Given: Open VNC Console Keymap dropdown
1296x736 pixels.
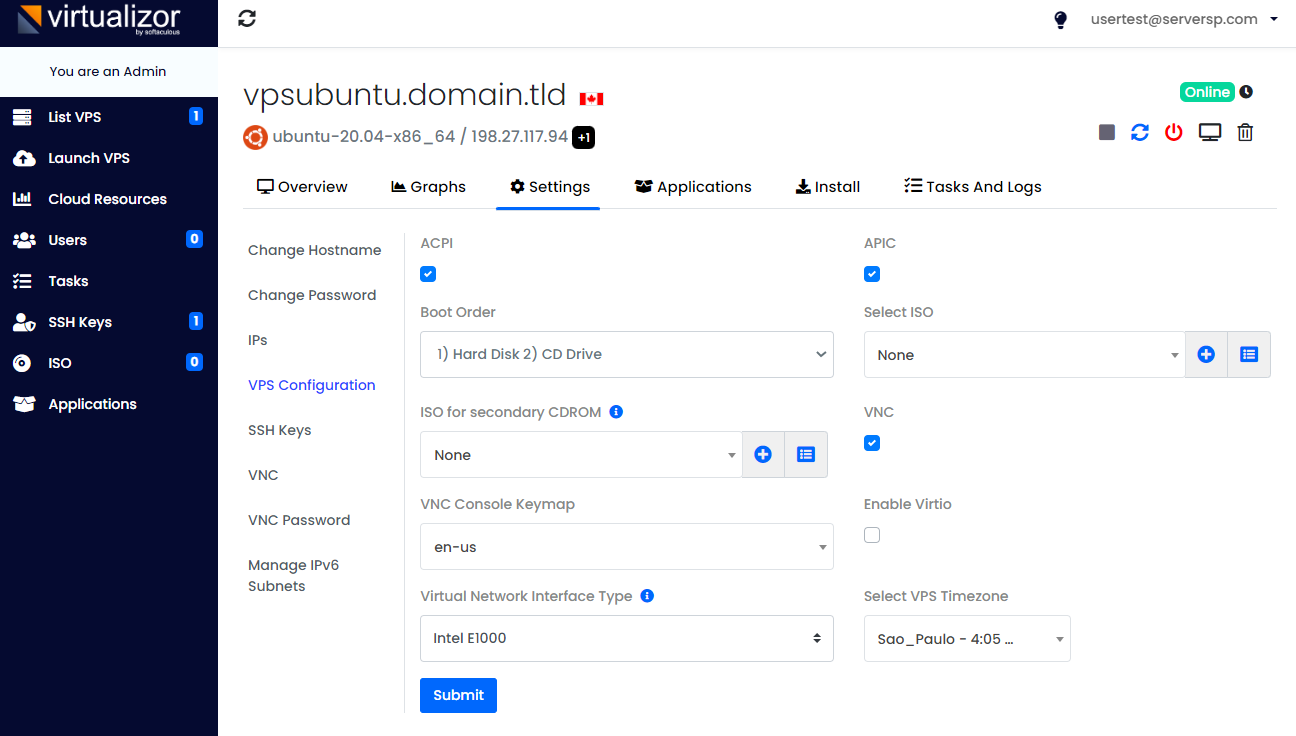Looking at the screenshot, I should click(x=627, y=547).
